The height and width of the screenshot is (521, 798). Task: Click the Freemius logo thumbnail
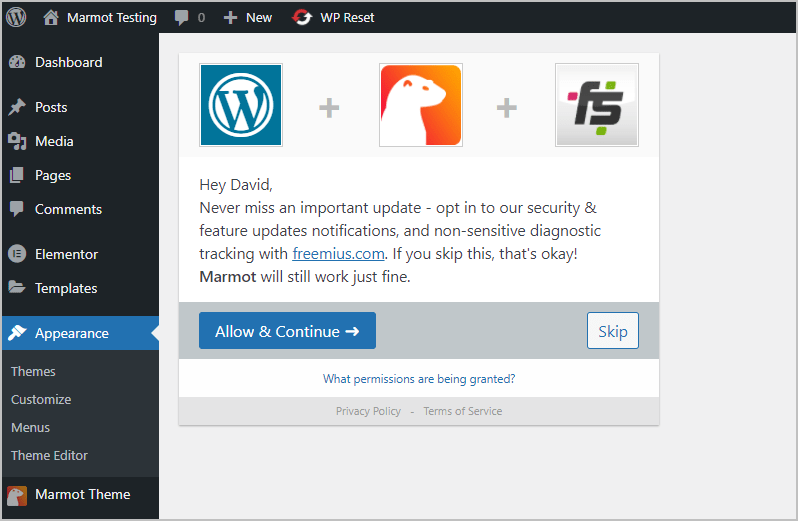[597, 105]
